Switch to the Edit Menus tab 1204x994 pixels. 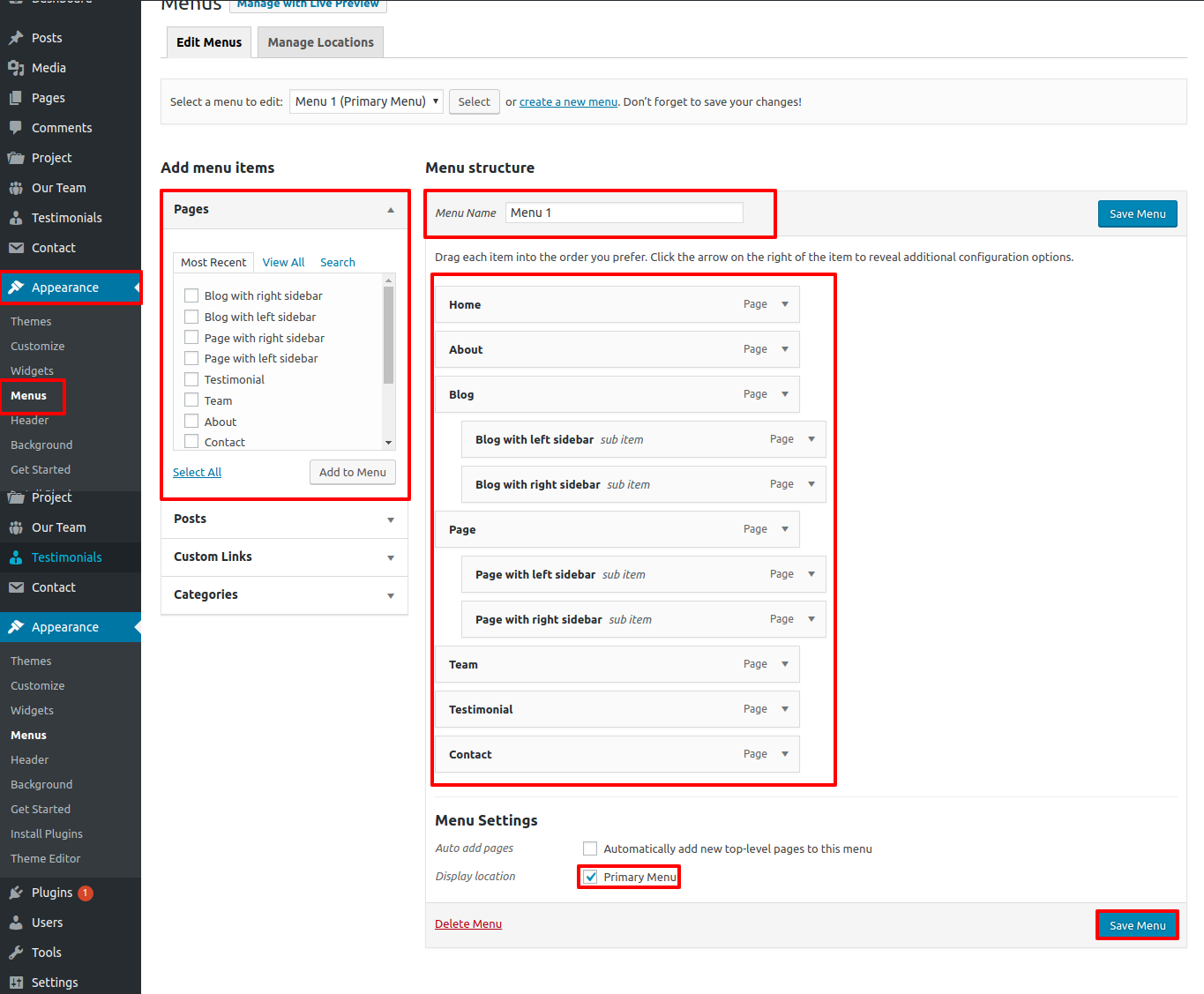pyautogui.click(x=209, y=42)
